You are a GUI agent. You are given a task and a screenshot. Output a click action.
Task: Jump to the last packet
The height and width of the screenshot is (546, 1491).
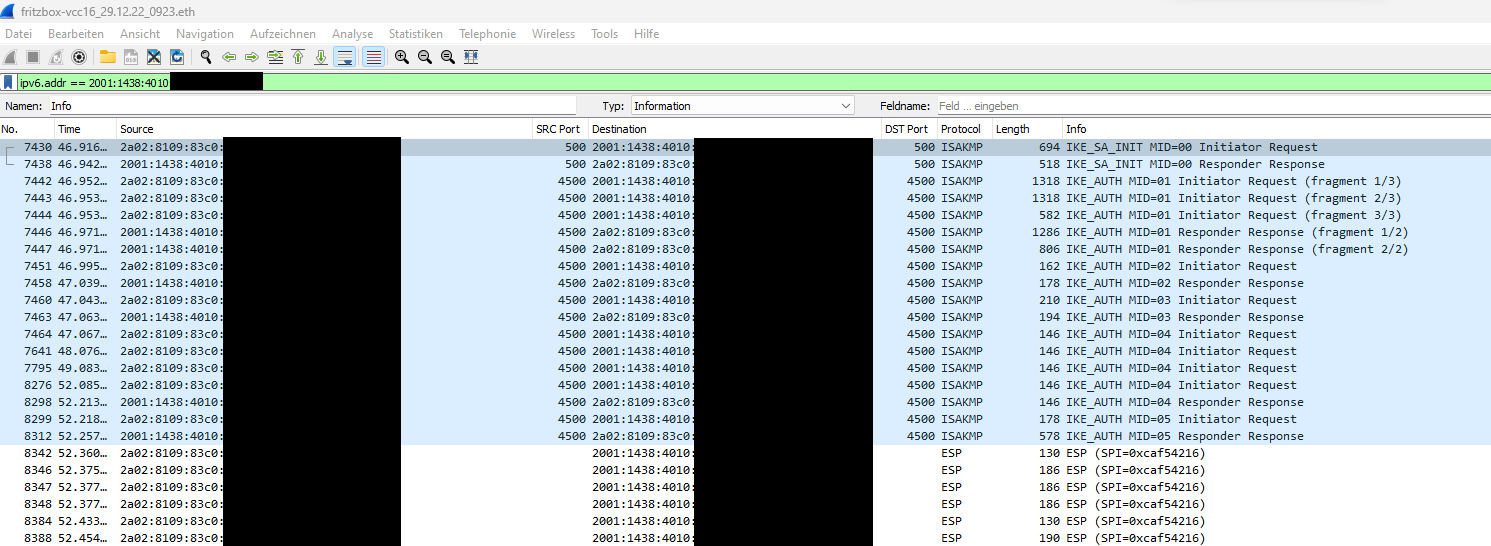coord(321,57)
